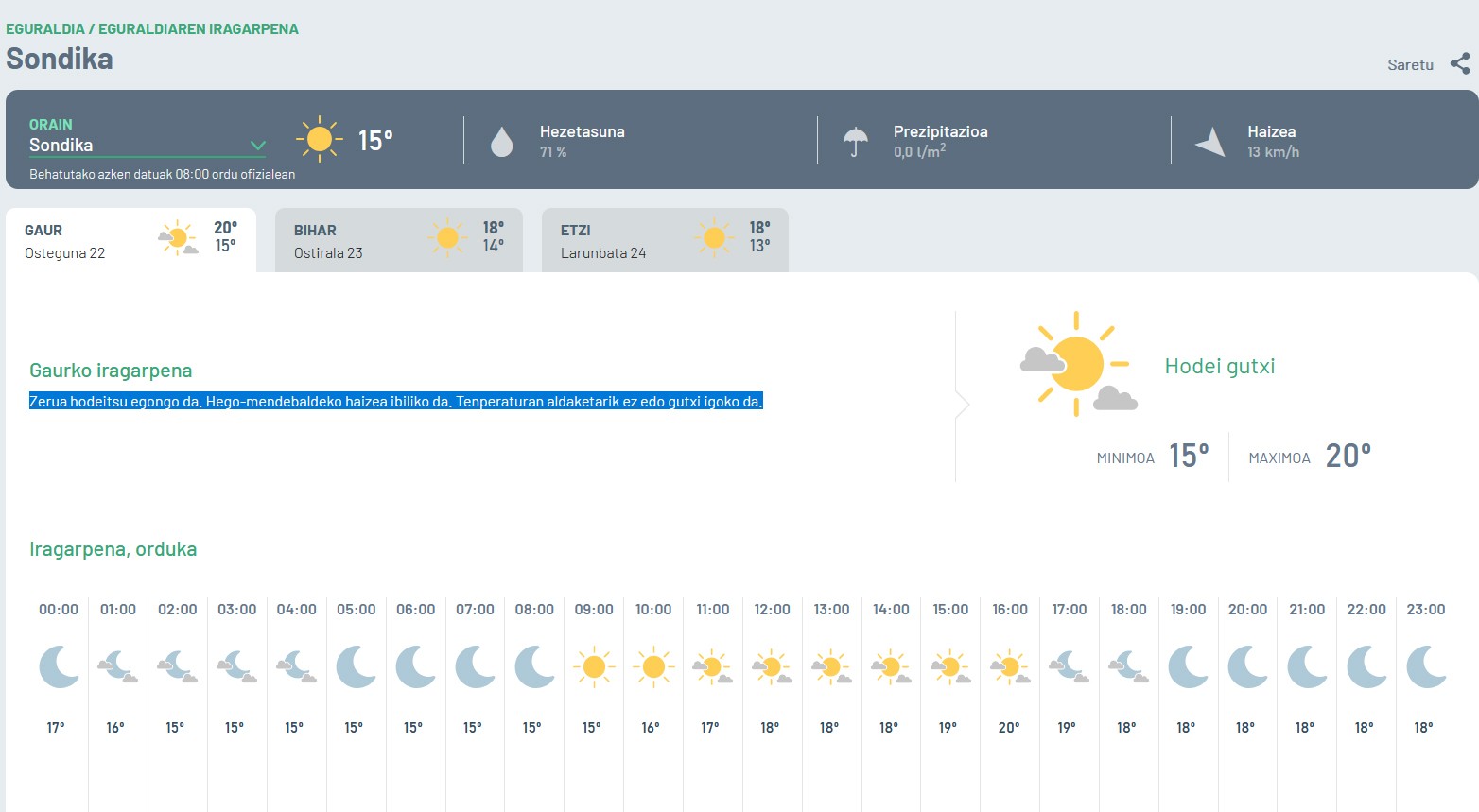The width and height of the screenshot is (1479, 812).
Task: Click the moon icon for 06:00
Action: click(415, 666)
